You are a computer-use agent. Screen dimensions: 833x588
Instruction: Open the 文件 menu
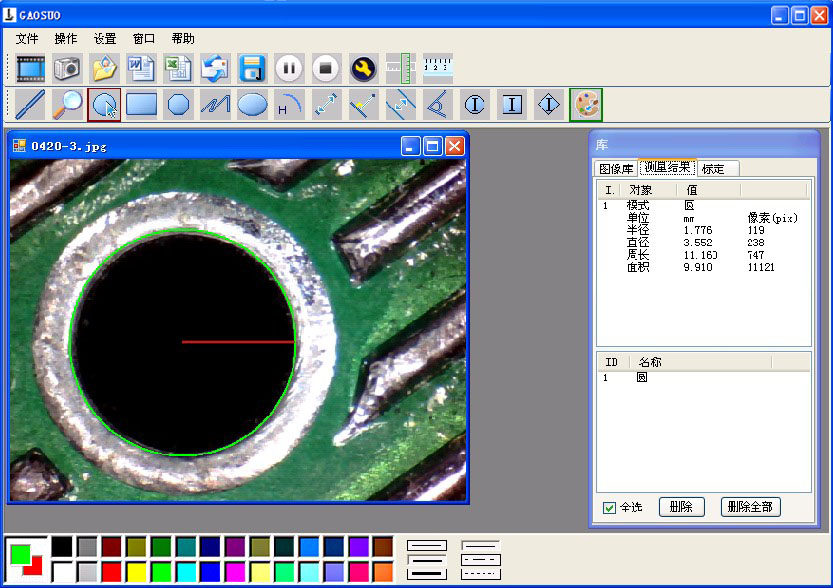click(27, 39)
